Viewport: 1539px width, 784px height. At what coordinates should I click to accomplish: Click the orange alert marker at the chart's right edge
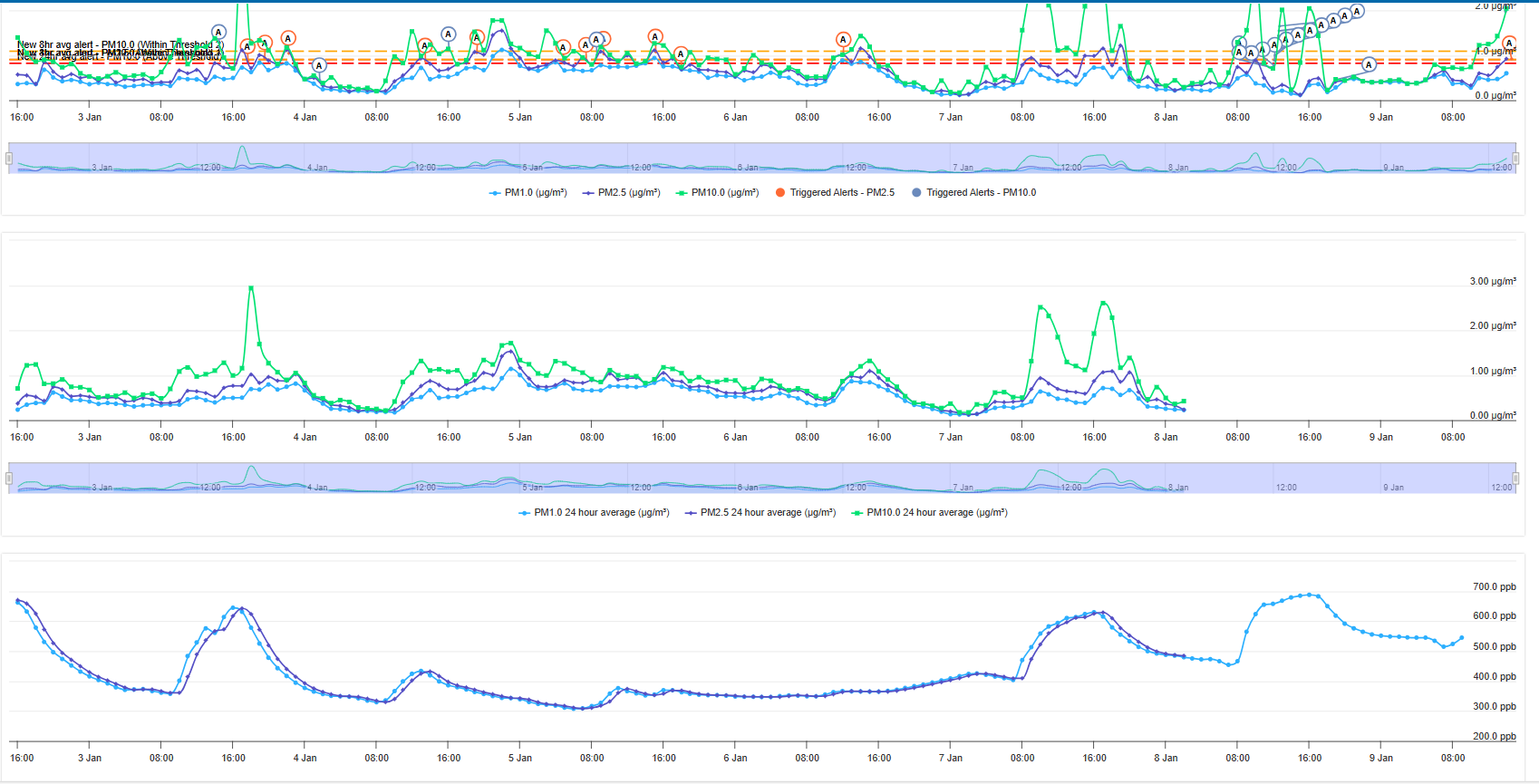[1509, 43]
